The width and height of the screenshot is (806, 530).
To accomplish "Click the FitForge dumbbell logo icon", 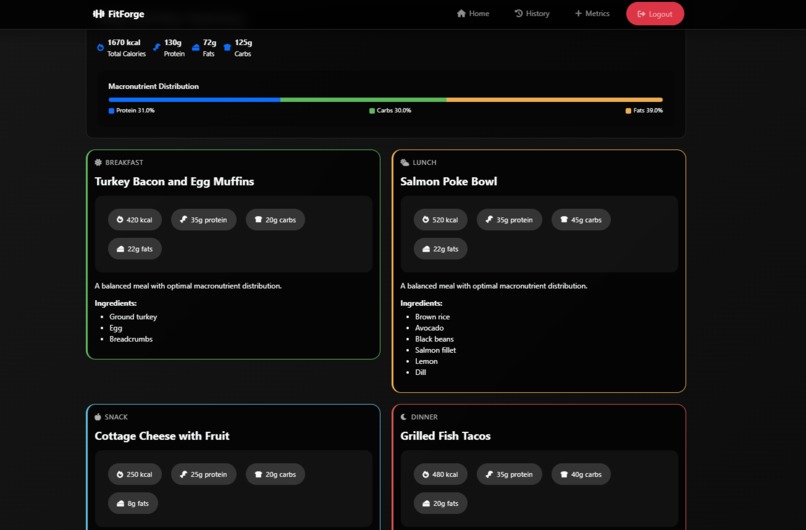I will 98,14.
